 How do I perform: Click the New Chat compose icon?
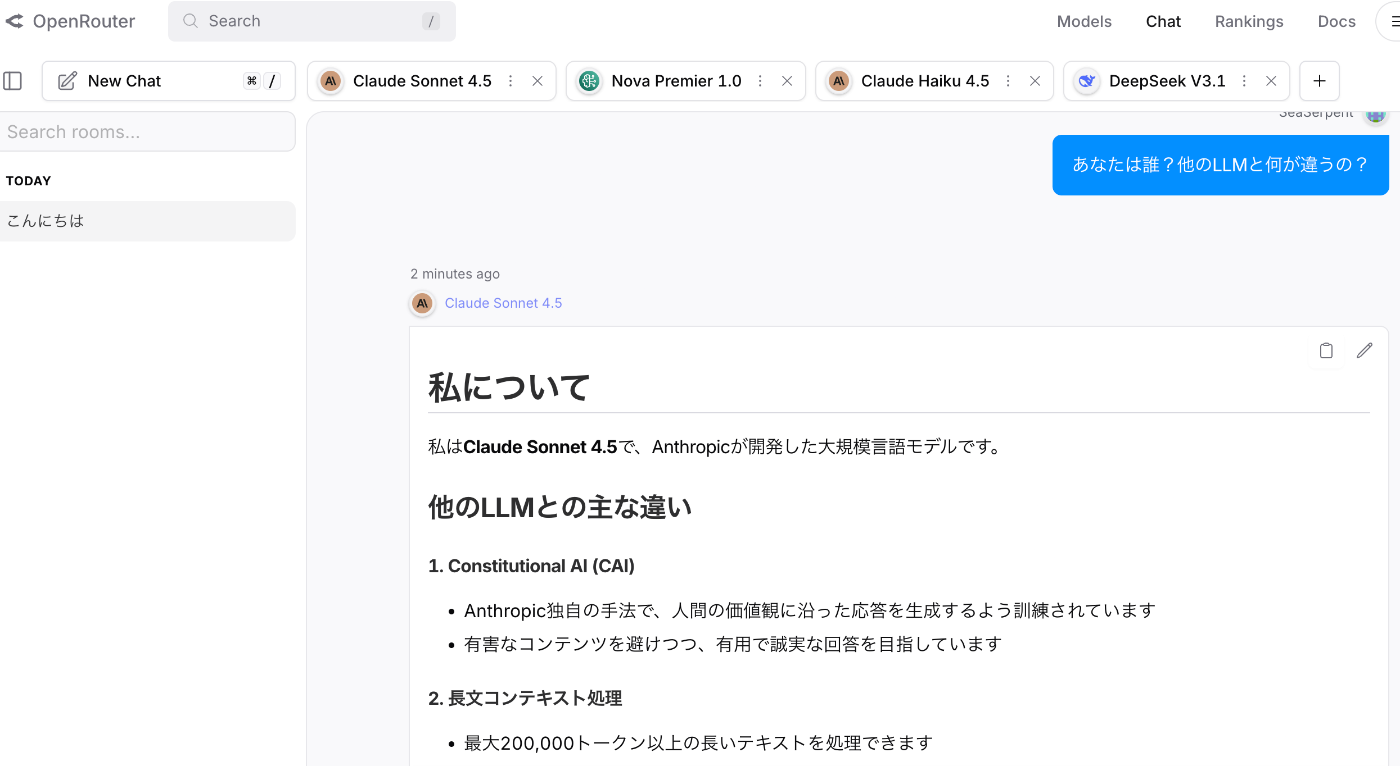click(67, 81)
